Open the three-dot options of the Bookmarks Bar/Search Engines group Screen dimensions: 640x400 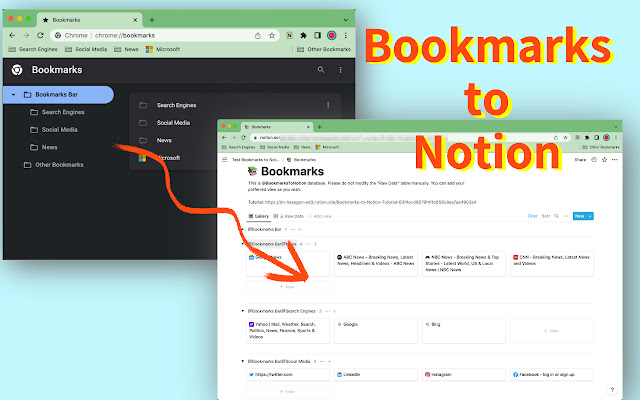click(x=327, y=311)
